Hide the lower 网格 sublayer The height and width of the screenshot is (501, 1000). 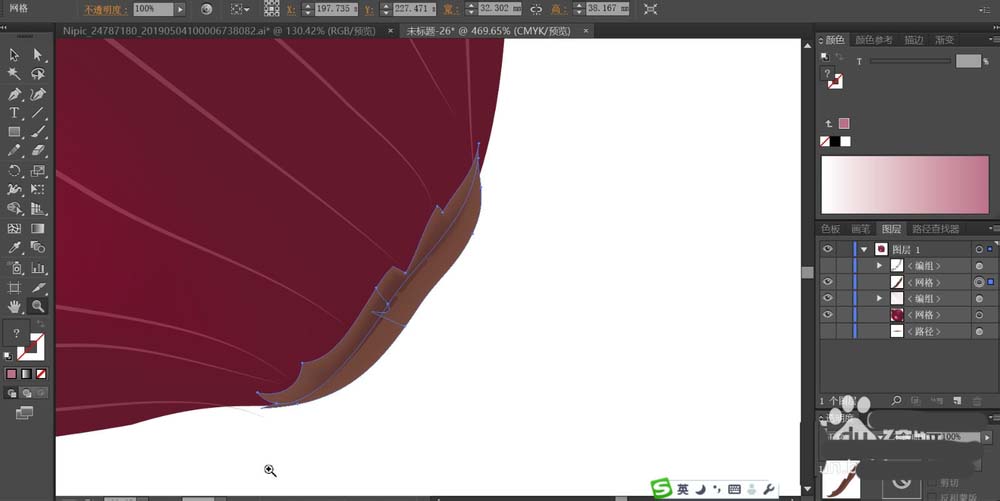[828, 315]
